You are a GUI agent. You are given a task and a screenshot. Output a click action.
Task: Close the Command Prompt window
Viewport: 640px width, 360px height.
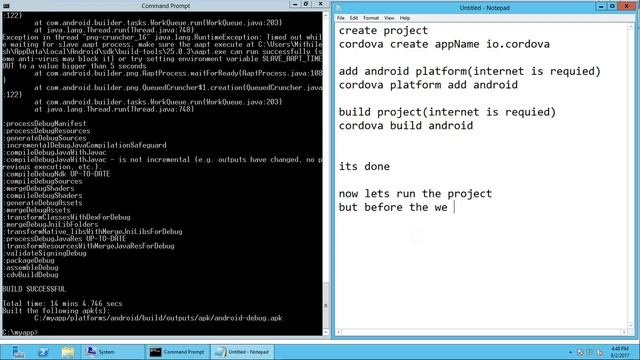tap(321, 4)
